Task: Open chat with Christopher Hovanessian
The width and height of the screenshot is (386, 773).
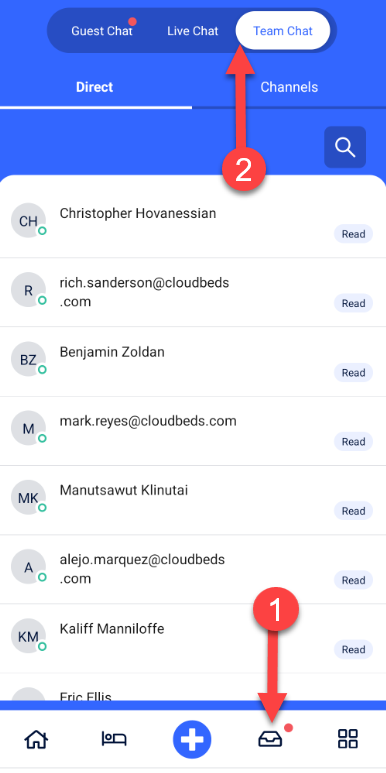Action: point(193,223)
